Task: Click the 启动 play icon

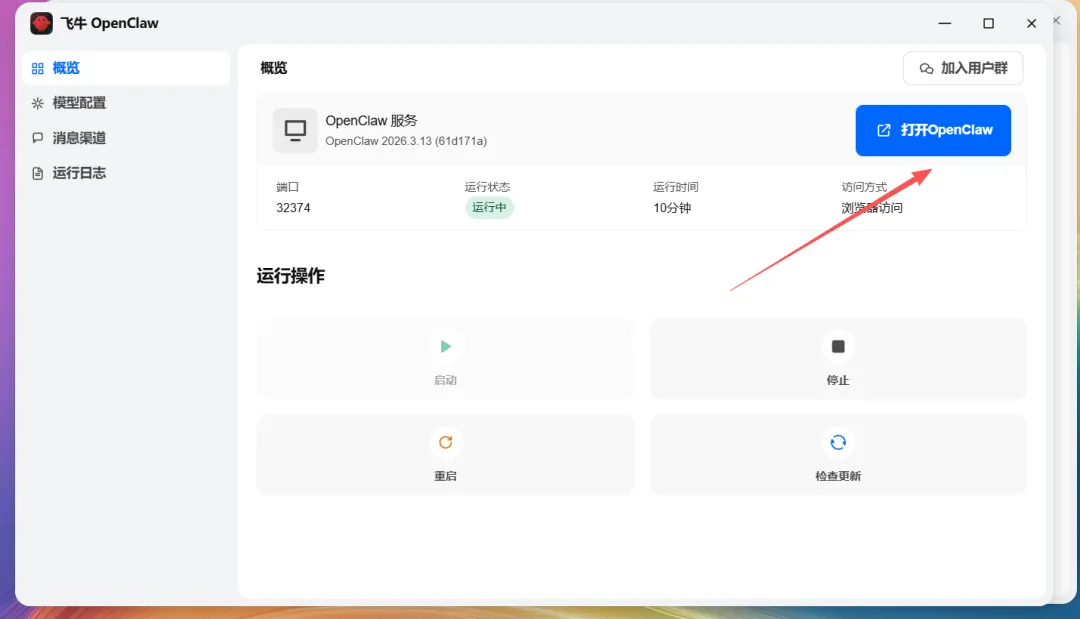Action: [x=446, y=346]
